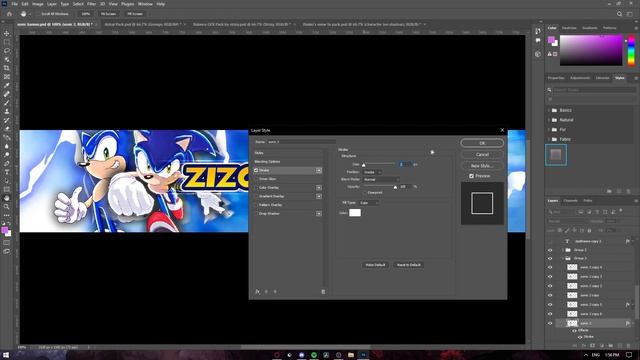Select the Hand tool in toolbar
This screenshot has height=360, width=640.
[x=7, y=198]
